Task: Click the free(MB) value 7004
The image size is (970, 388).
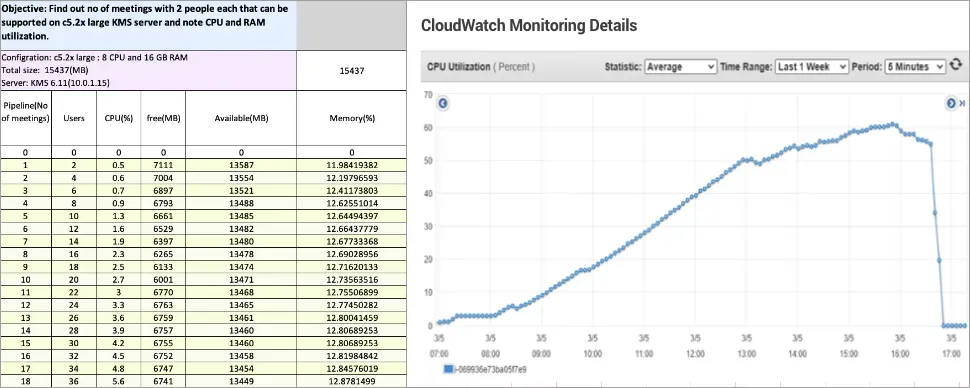Action: pos(163,177)
